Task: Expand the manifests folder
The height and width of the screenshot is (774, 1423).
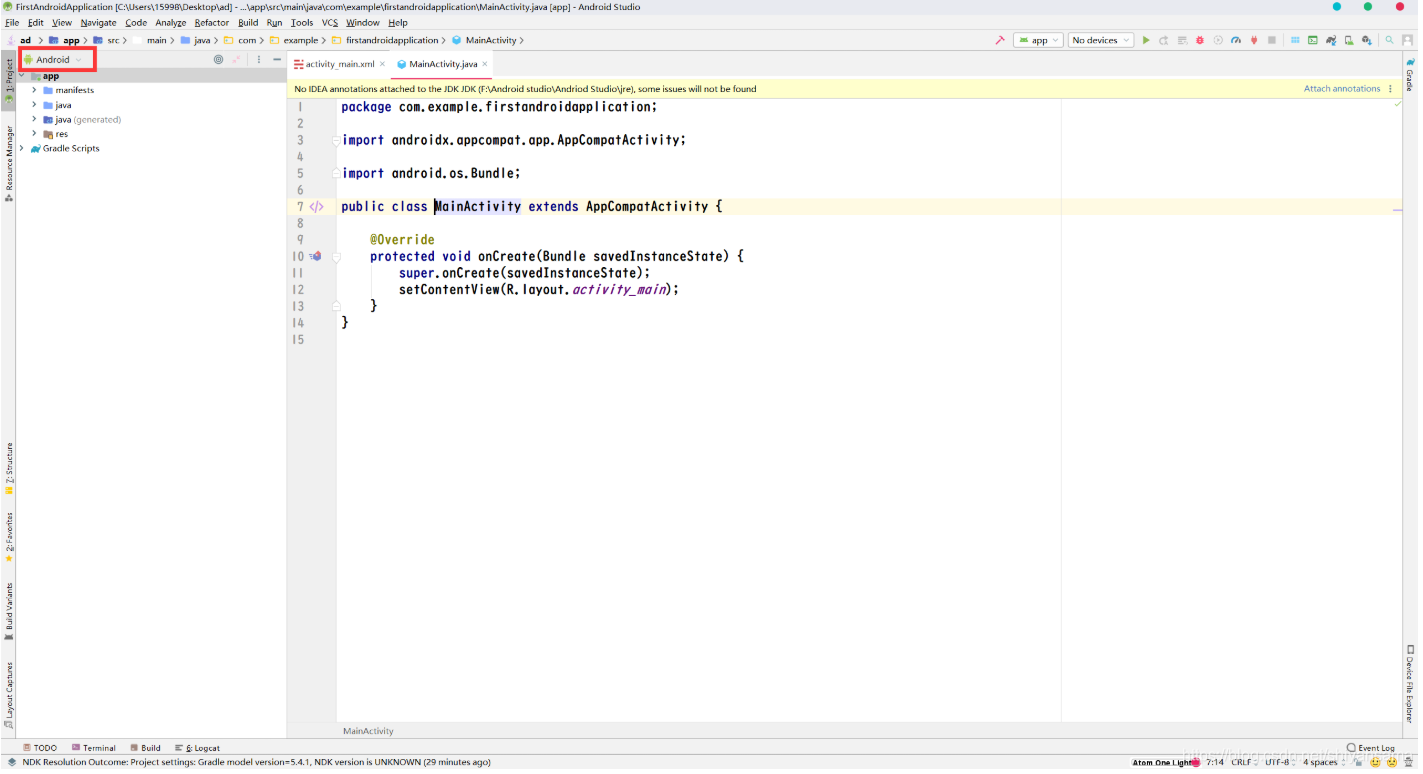Action: 34,90
